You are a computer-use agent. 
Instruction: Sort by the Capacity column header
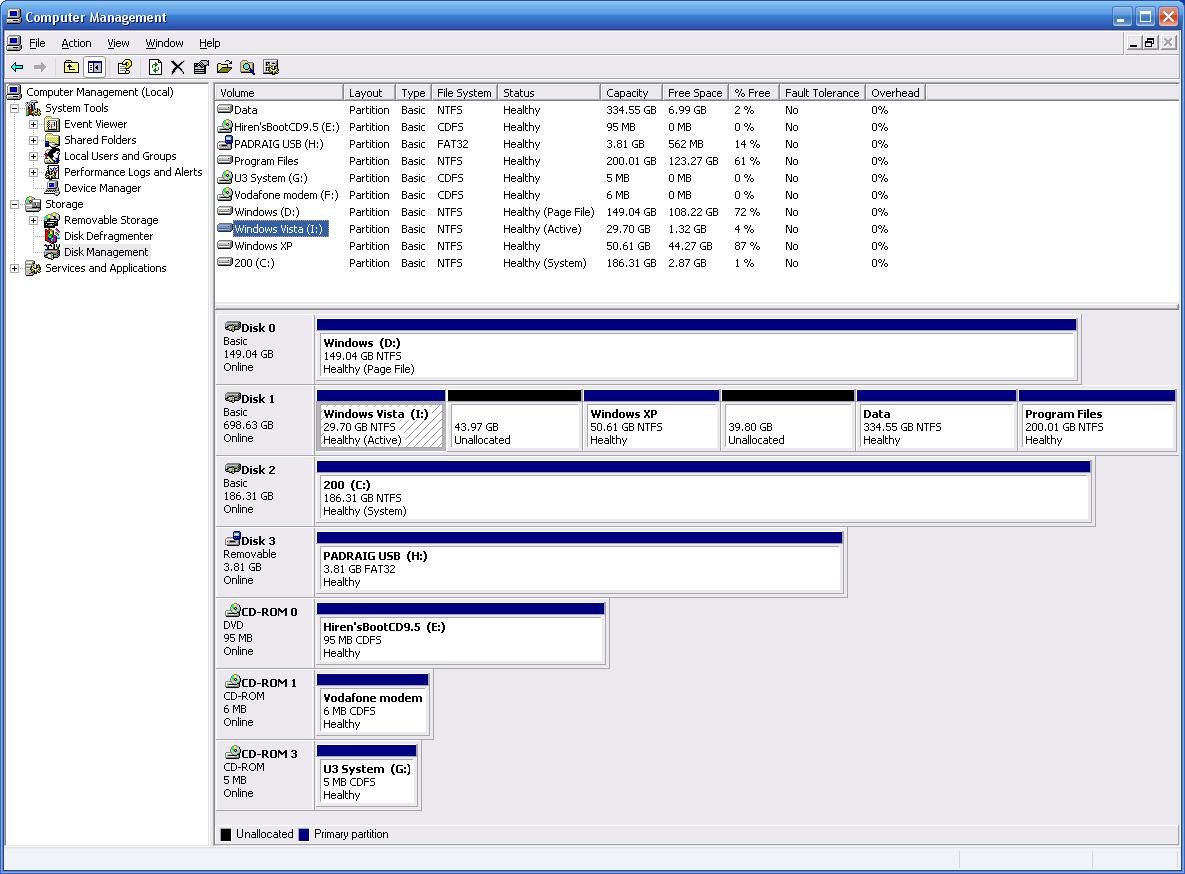pyautogui.click(x=631, y=93)
